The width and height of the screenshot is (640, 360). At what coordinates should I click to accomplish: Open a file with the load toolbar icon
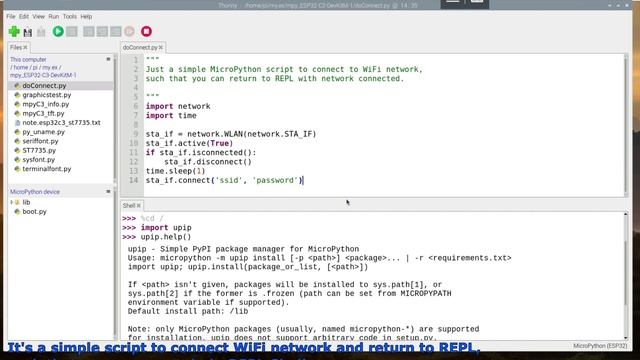click(28, 32)
